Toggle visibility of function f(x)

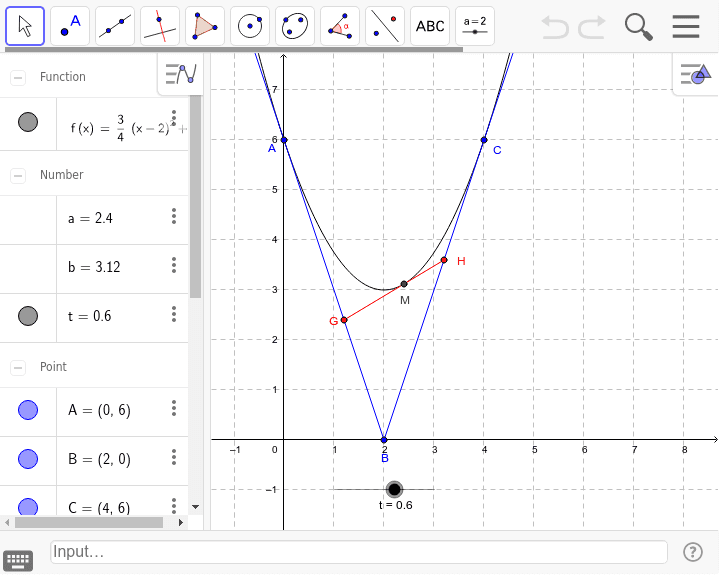[28, 122]
